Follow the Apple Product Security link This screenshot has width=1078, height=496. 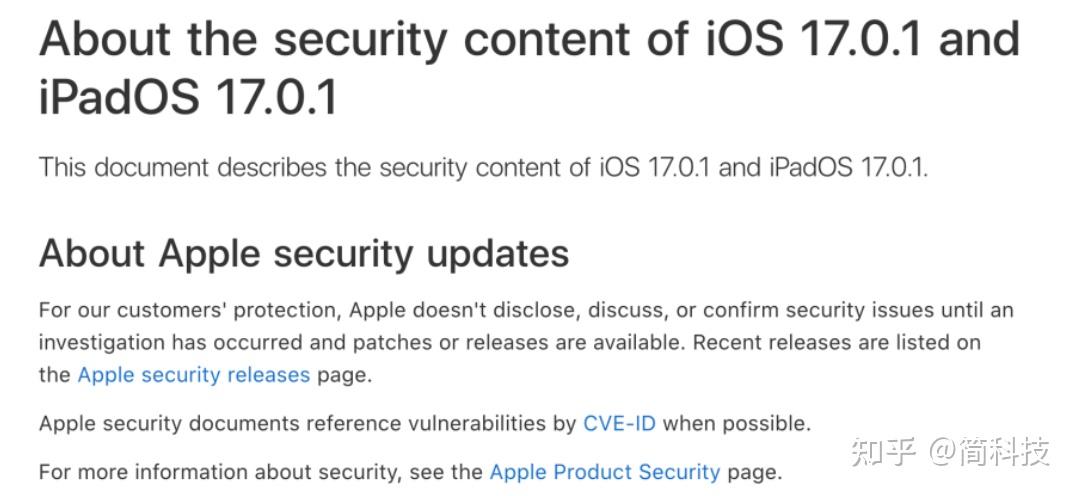point(604,471)
